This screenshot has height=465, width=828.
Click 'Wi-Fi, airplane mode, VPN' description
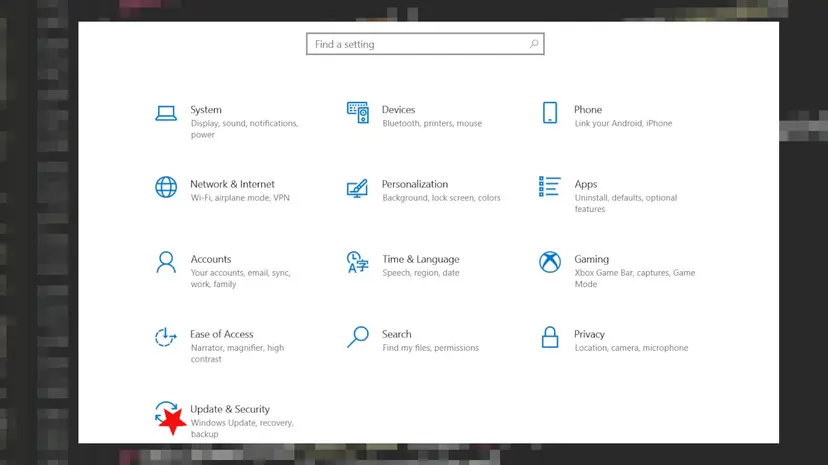pyautogui.click(x=240, y=197)
